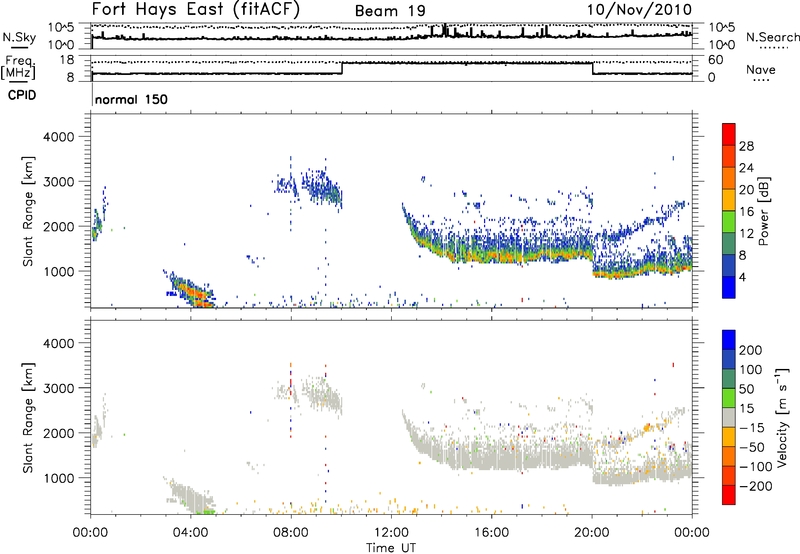The width and height of the screenshot is (800, 554).
Task: Click the '04:00' time tick label
Action: 191,533
